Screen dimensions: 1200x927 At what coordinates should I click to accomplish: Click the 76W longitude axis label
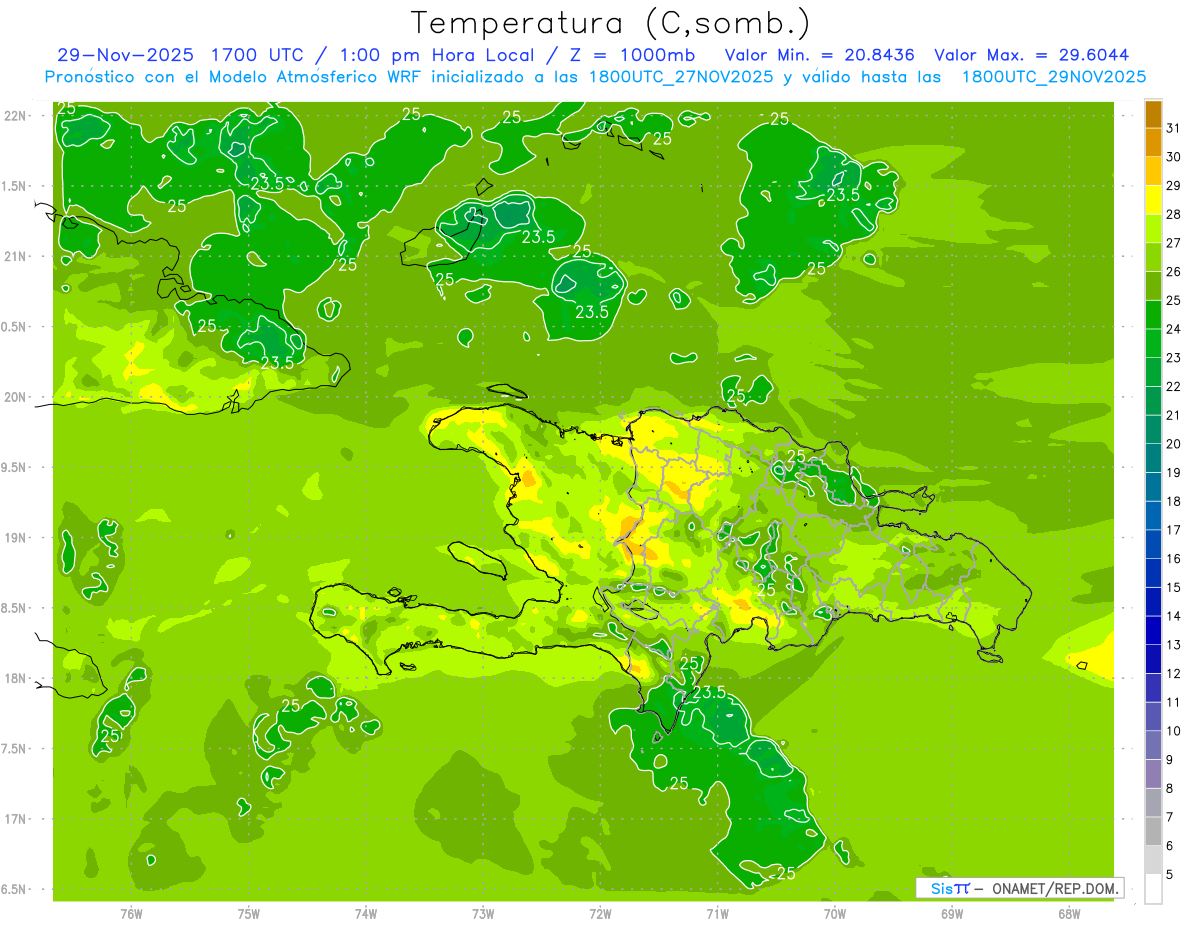tap(131, 913)
